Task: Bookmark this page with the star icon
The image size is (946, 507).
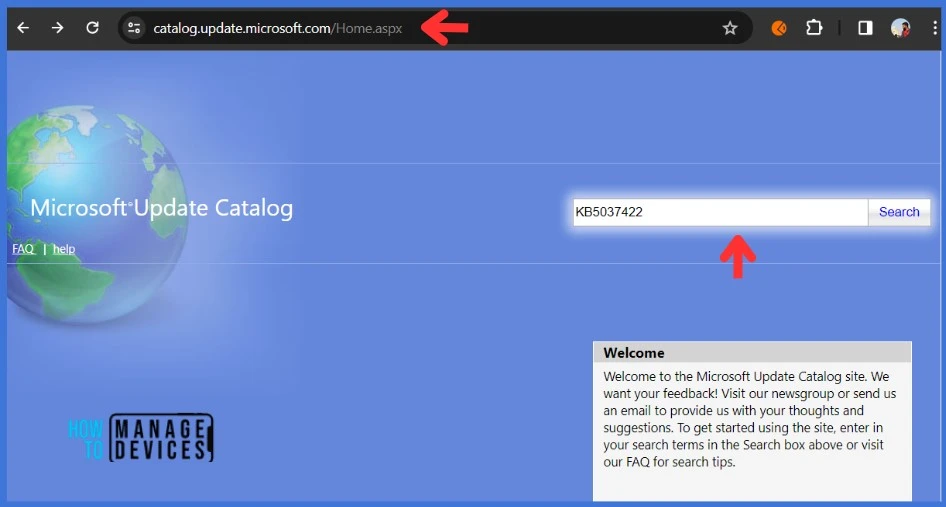Action: (x=730, y=28)
